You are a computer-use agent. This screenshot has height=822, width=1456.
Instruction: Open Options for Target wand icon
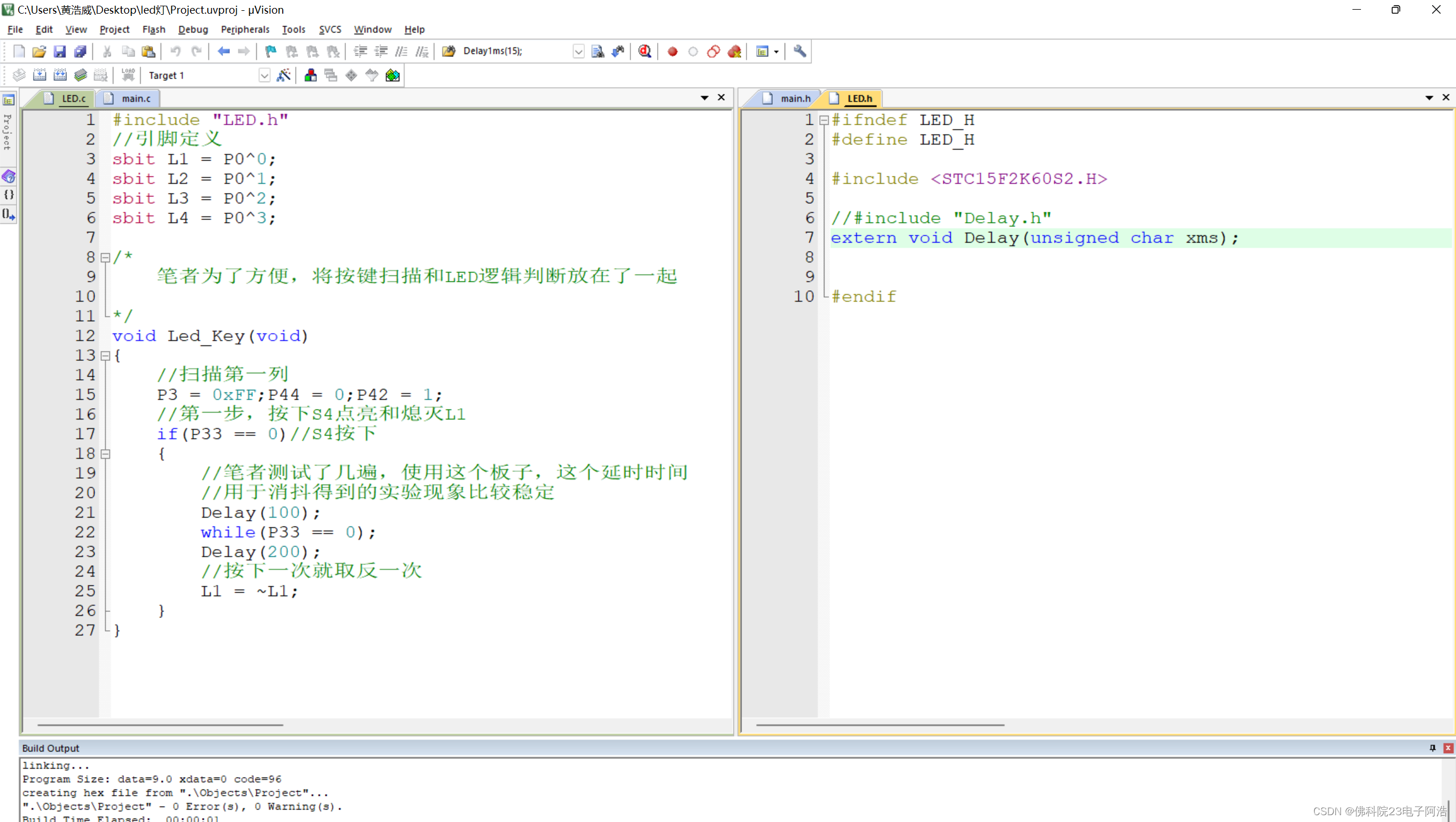283,75
